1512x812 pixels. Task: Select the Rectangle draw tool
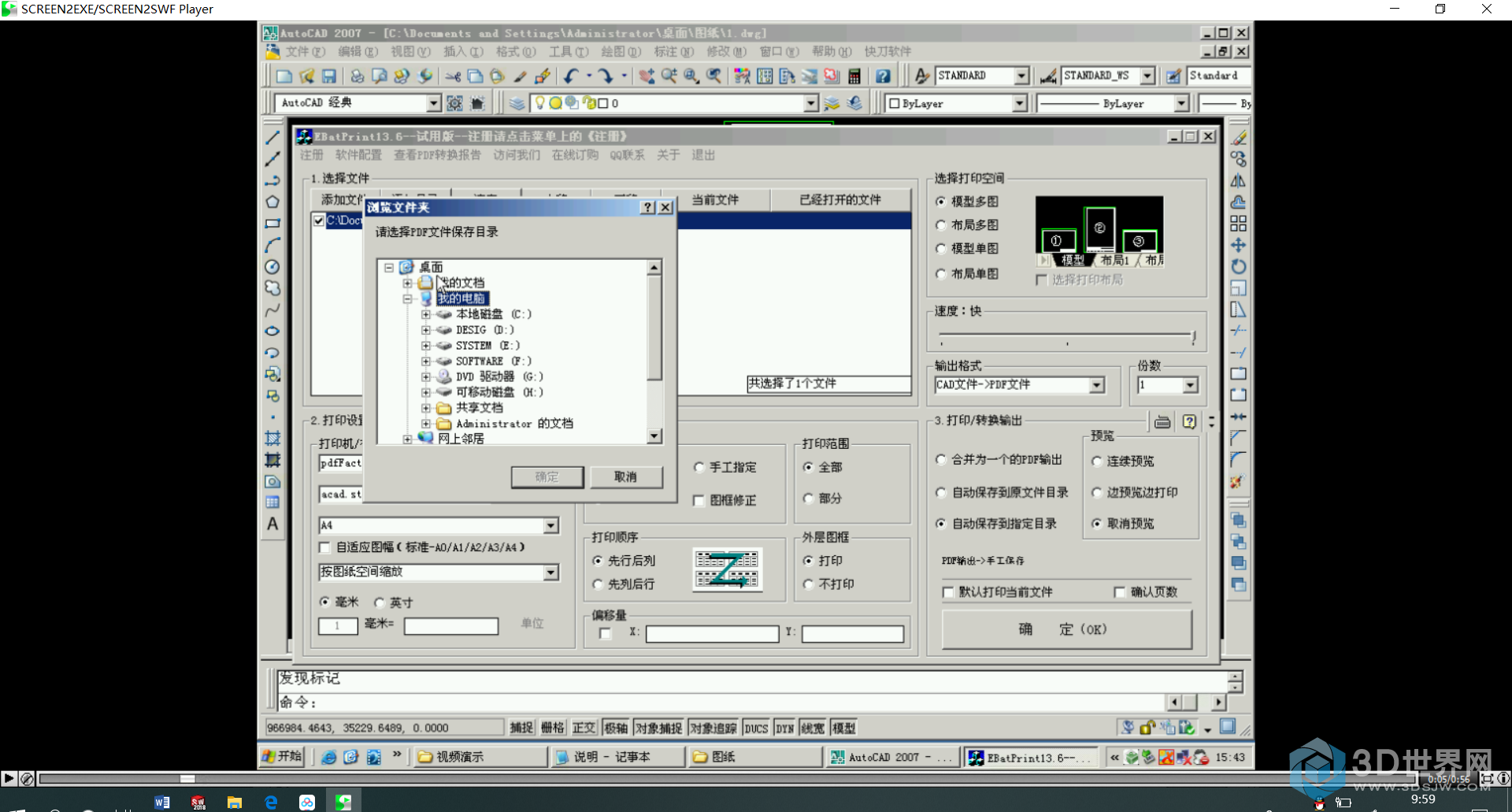tap(272, 224)
